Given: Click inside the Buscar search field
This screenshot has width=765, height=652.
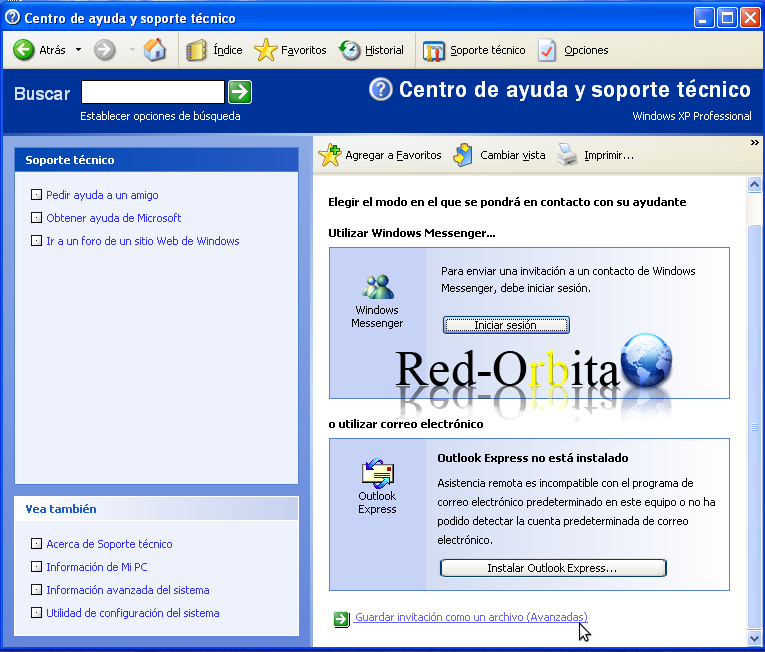Looking at the screenshot, I should click(153, 92).
